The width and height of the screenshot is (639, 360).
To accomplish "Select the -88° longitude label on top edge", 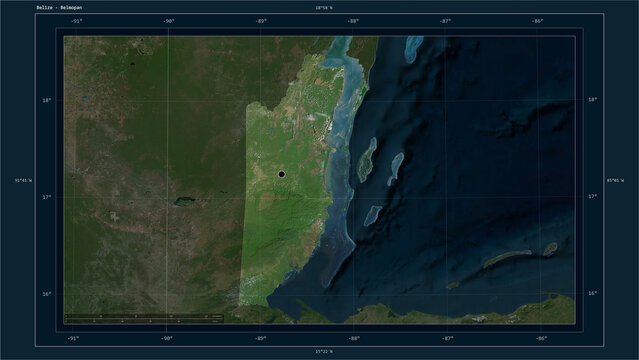I will tap(353, 21).
